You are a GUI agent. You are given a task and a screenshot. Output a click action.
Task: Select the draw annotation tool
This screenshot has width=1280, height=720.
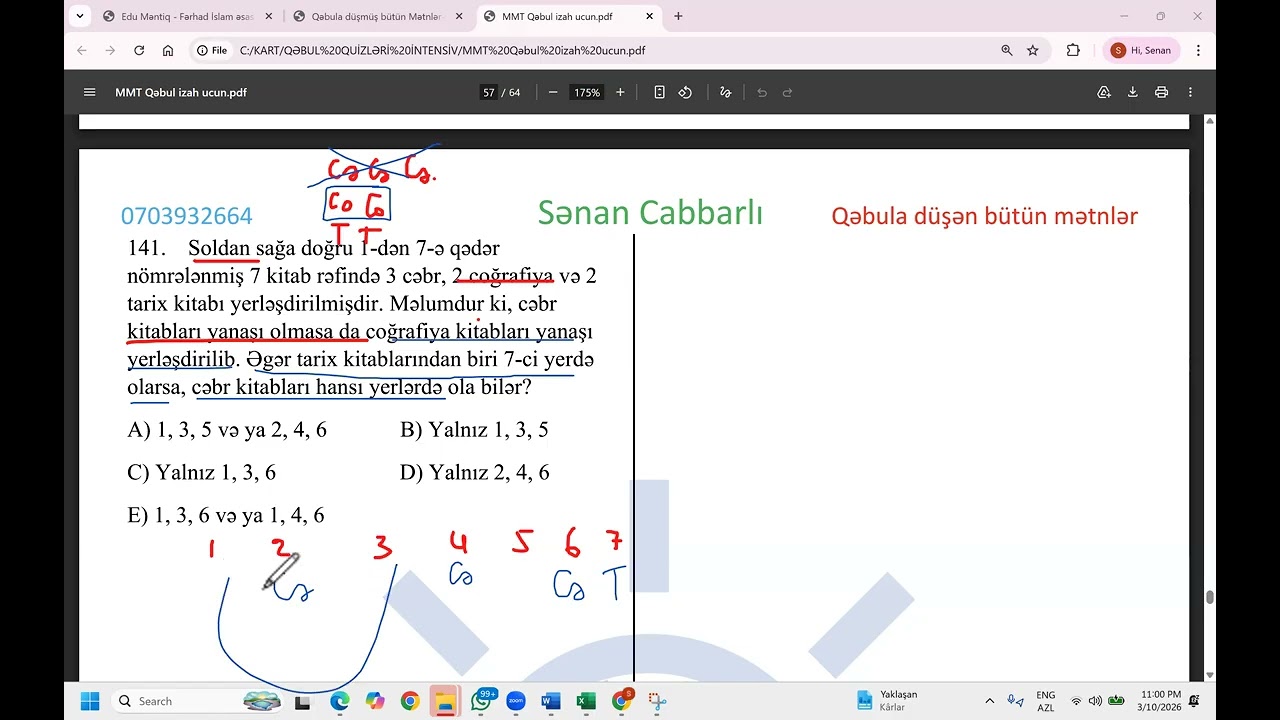(726, 92)
